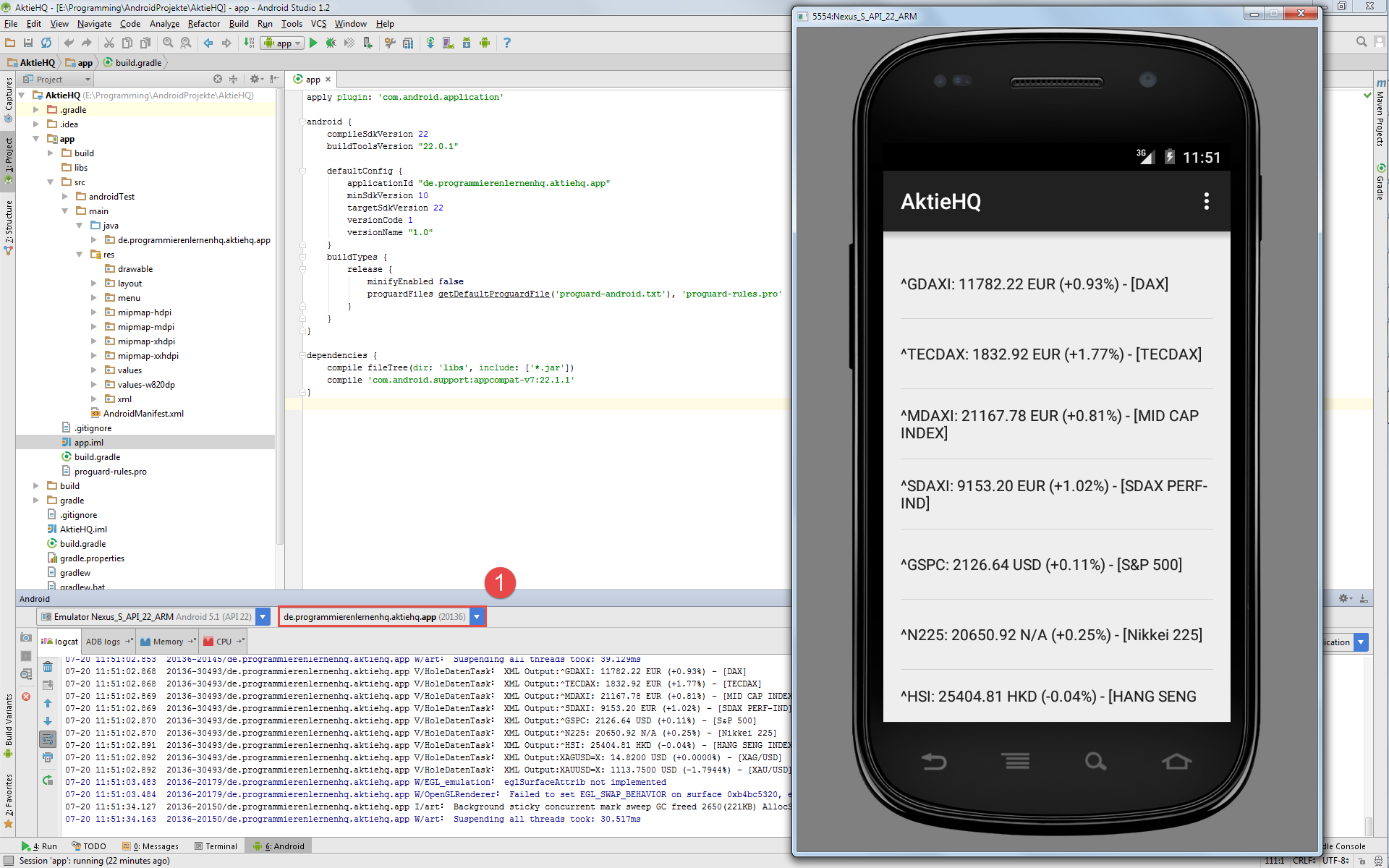Open the 0: Messages tool window

point(150,846)
